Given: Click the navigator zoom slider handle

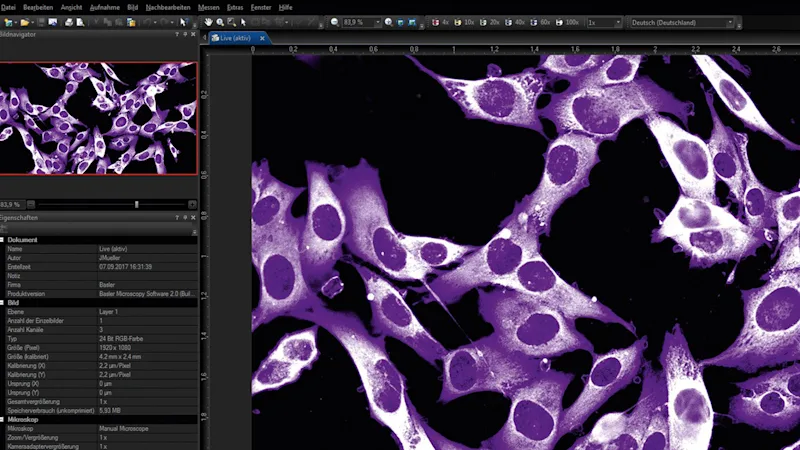Looking at the screenshot, I should pyautogui.click(x=136, y=205).
